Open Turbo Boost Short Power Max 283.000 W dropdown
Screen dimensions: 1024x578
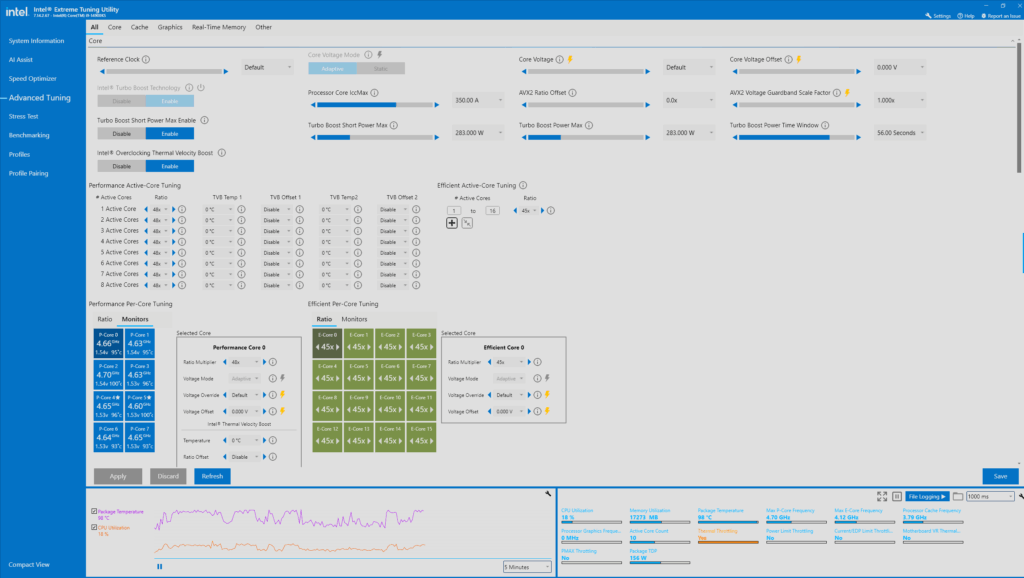[x=479, y=133]
